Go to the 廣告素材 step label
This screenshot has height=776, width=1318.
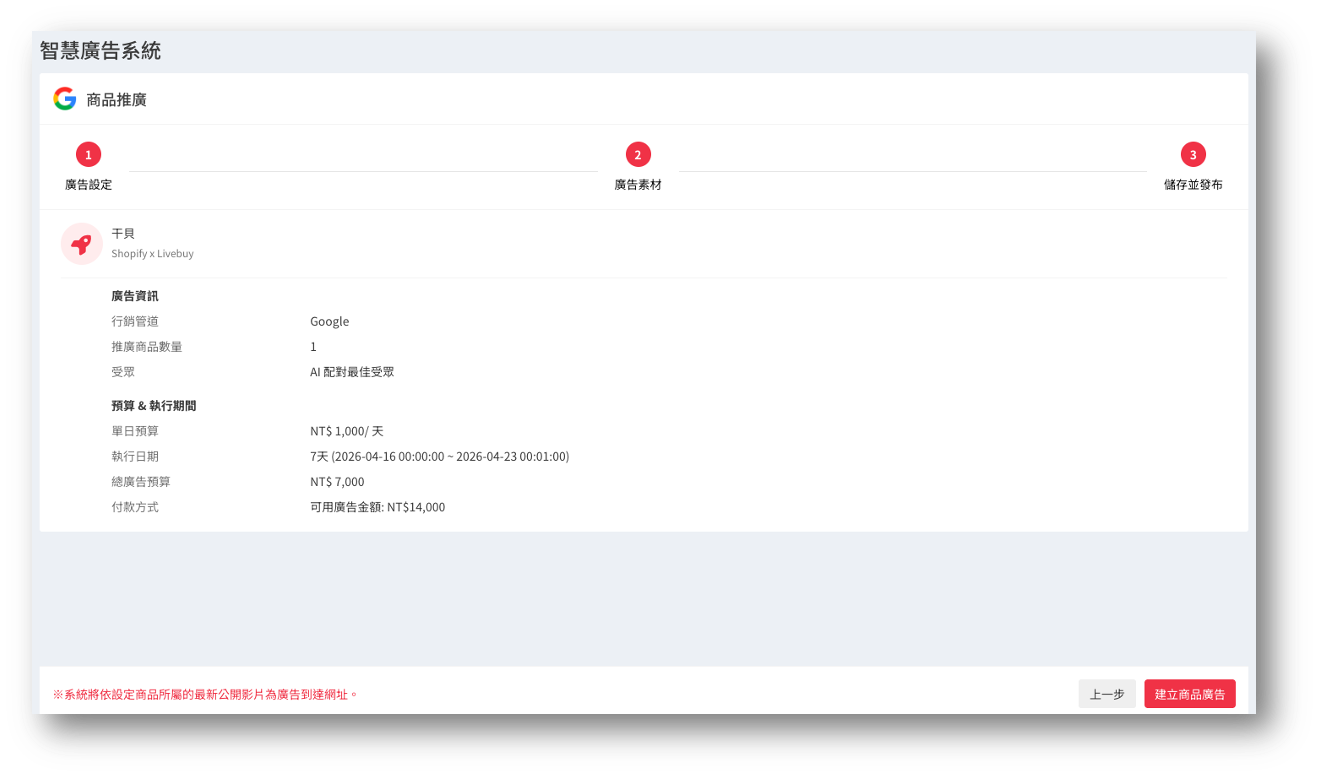point(638,185)
